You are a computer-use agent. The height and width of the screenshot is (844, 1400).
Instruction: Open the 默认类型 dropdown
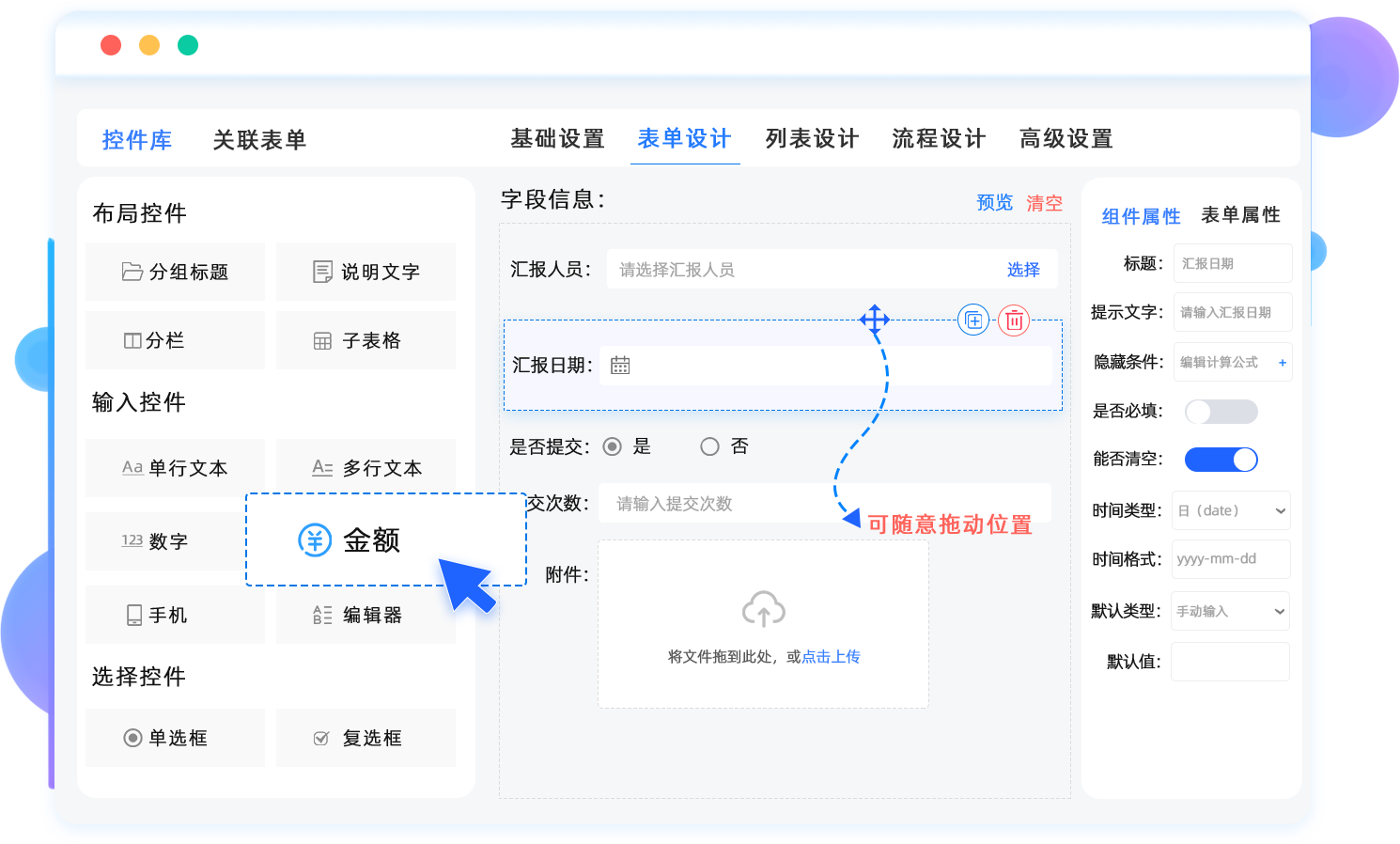(1231, 611)
